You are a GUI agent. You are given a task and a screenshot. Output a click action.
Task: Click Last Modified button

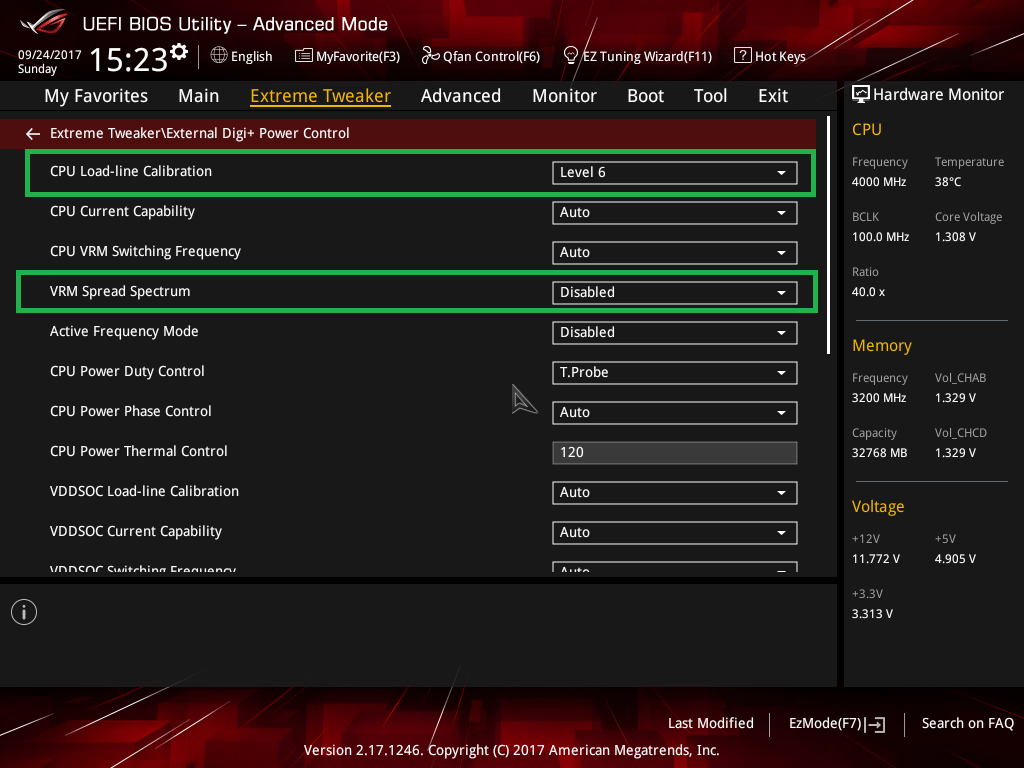(711, 723)
